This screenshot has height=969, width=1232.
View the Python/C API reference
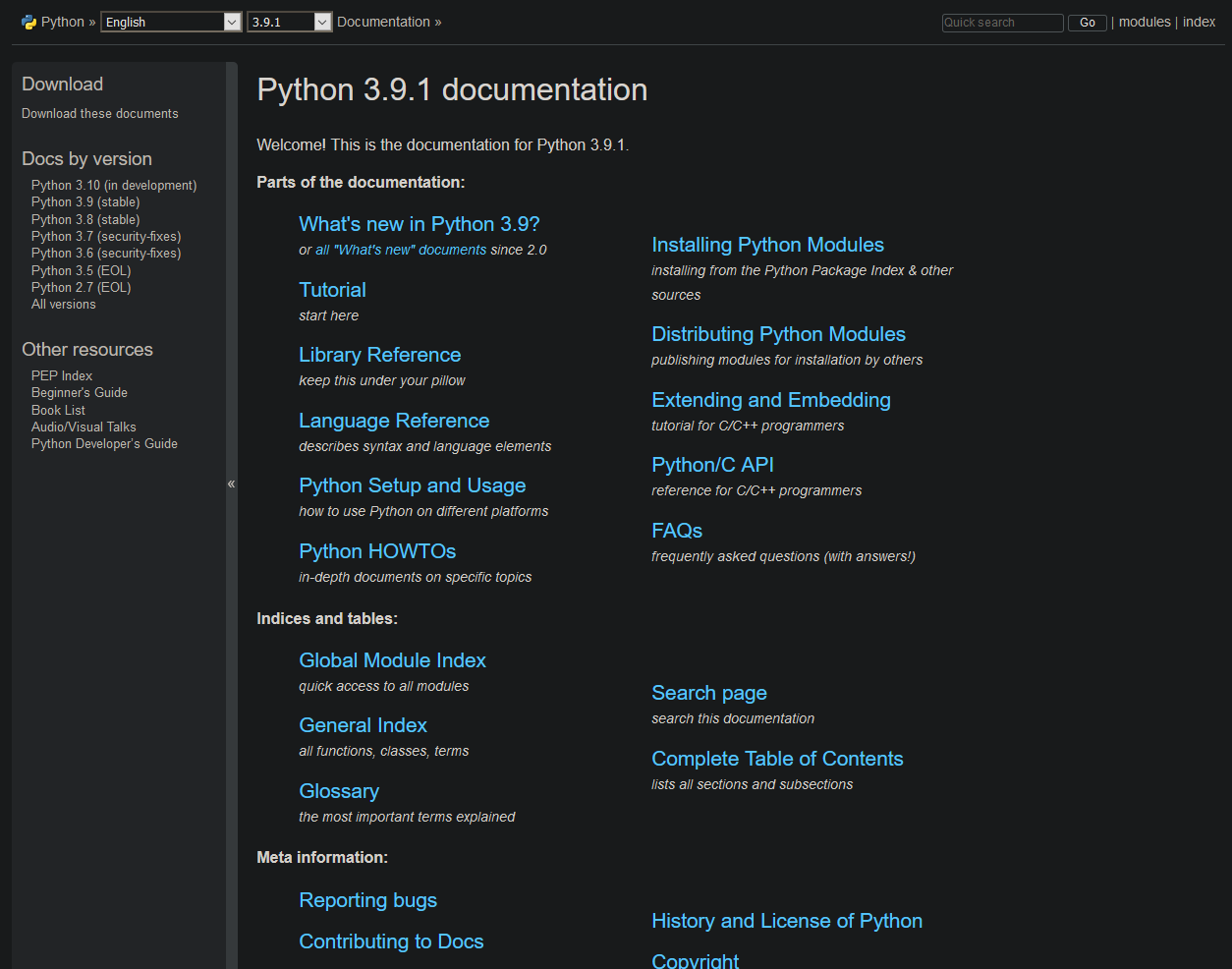click(712, 465)
